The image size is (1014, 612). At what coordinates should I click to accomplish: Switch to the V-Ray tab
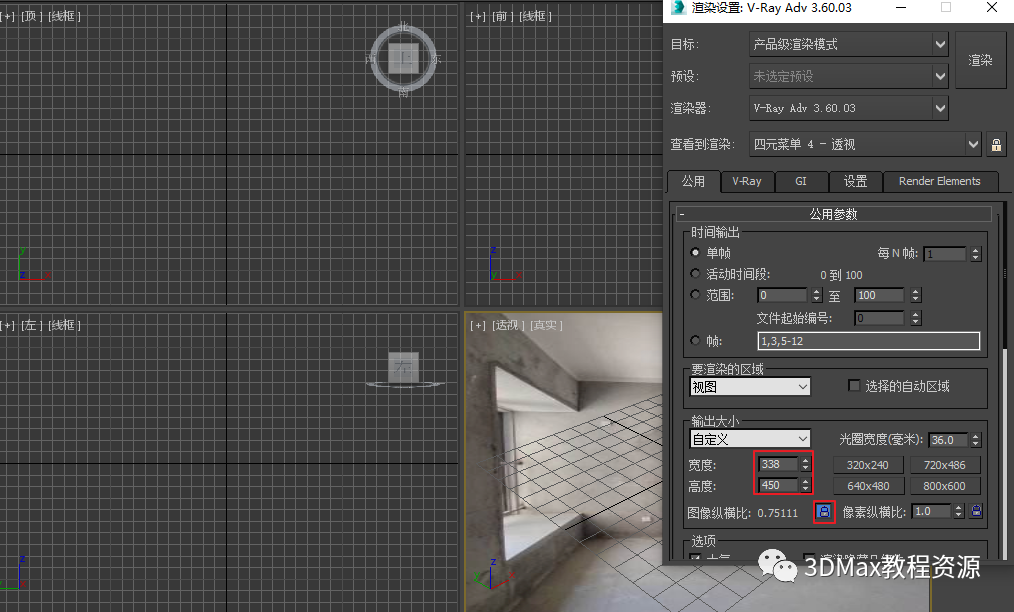[746, 181]
